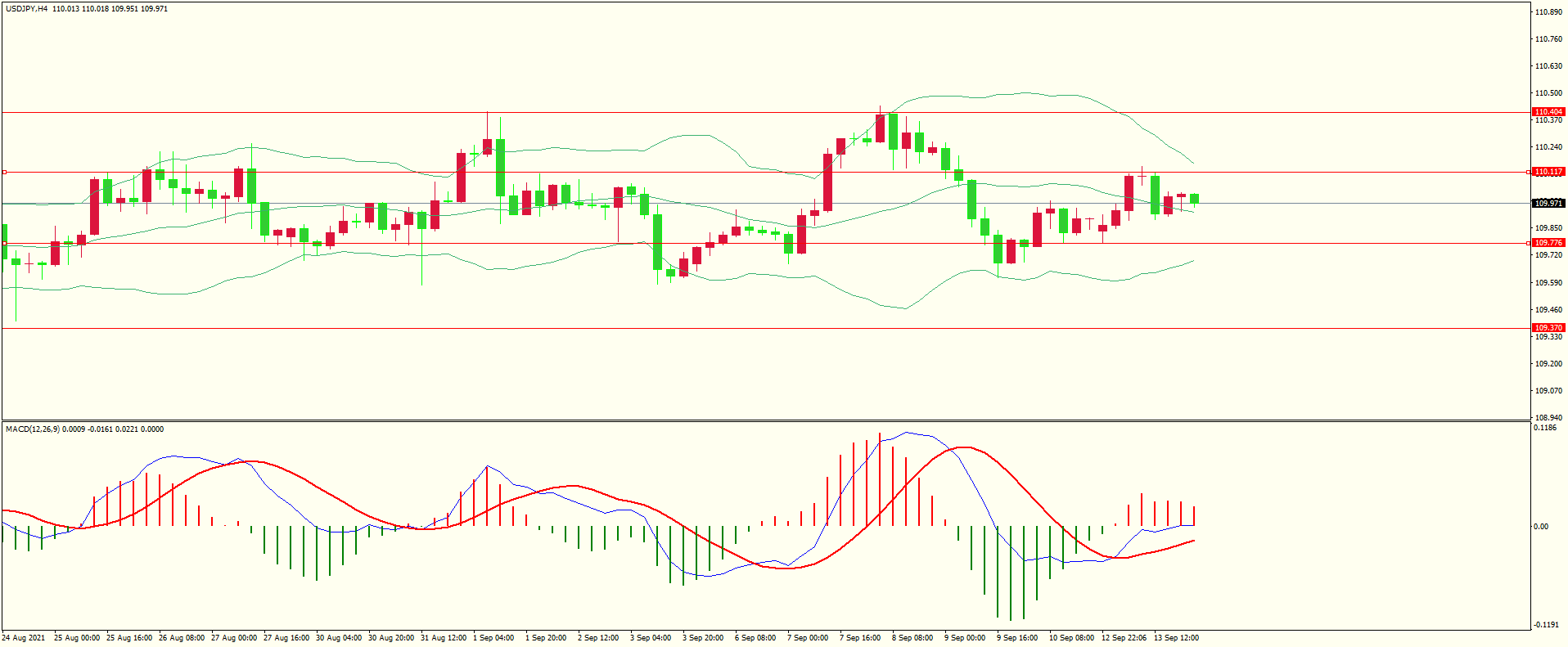Screen dimensions: 1568x647
Task: Click the 3 Sep 20:00 time label
Action: coord(703,638)
